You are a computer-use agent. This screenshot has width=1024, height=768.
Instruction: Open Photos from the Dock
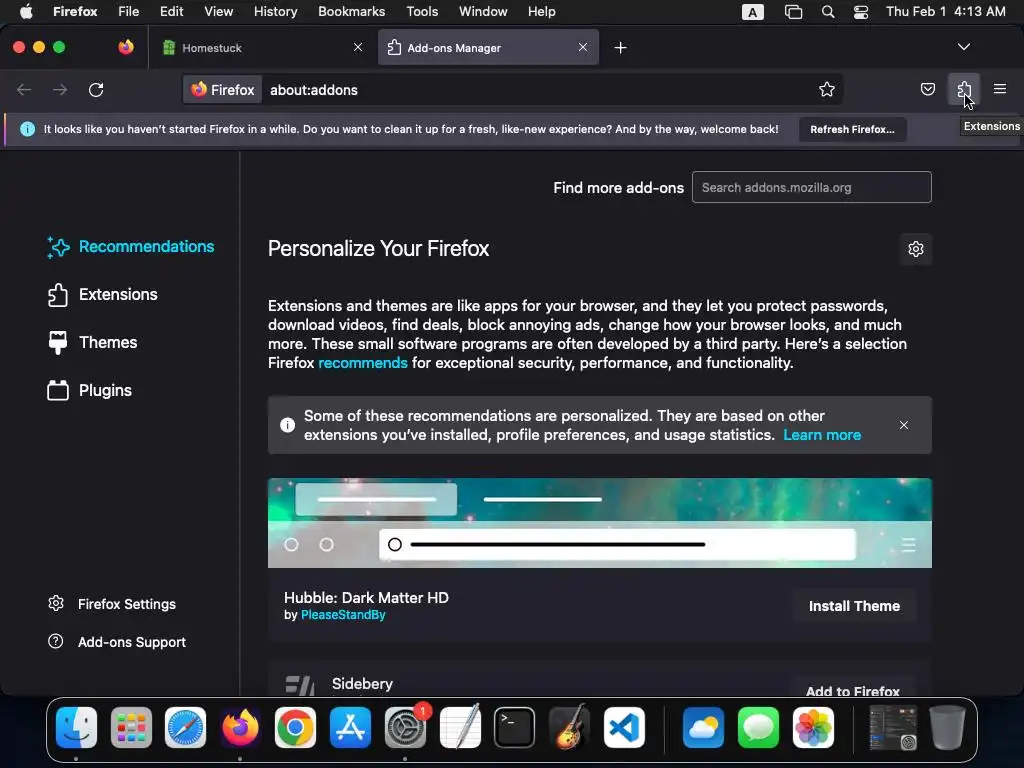coord(813,728)
